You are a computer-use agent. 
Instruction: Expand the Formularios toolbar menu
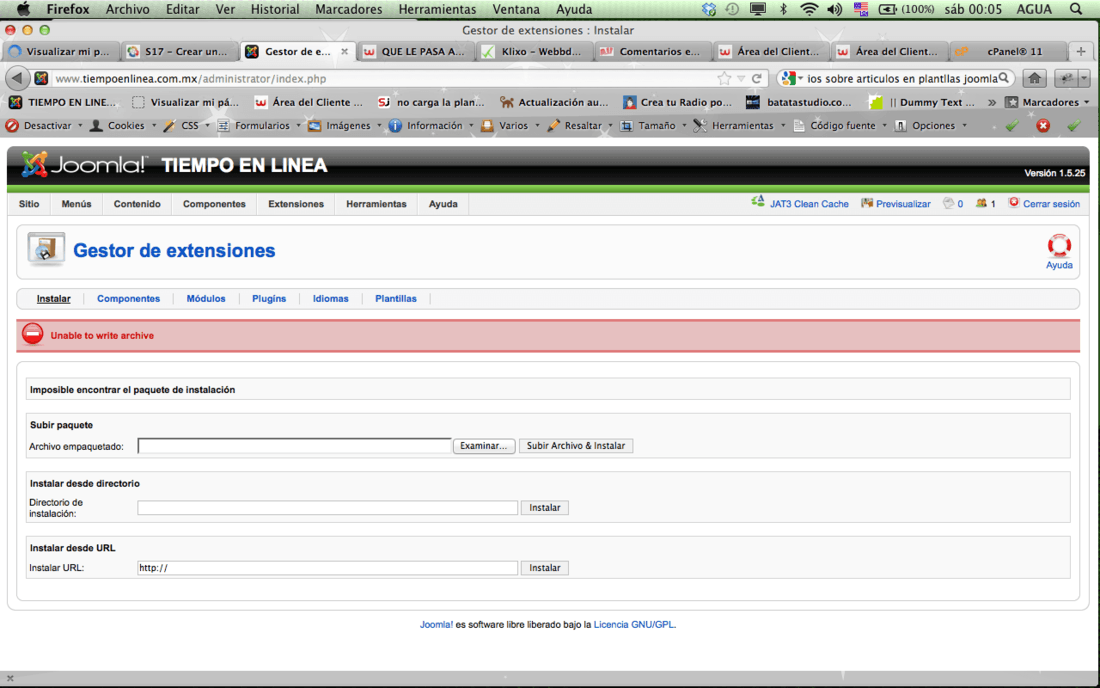tap(259, 126)
